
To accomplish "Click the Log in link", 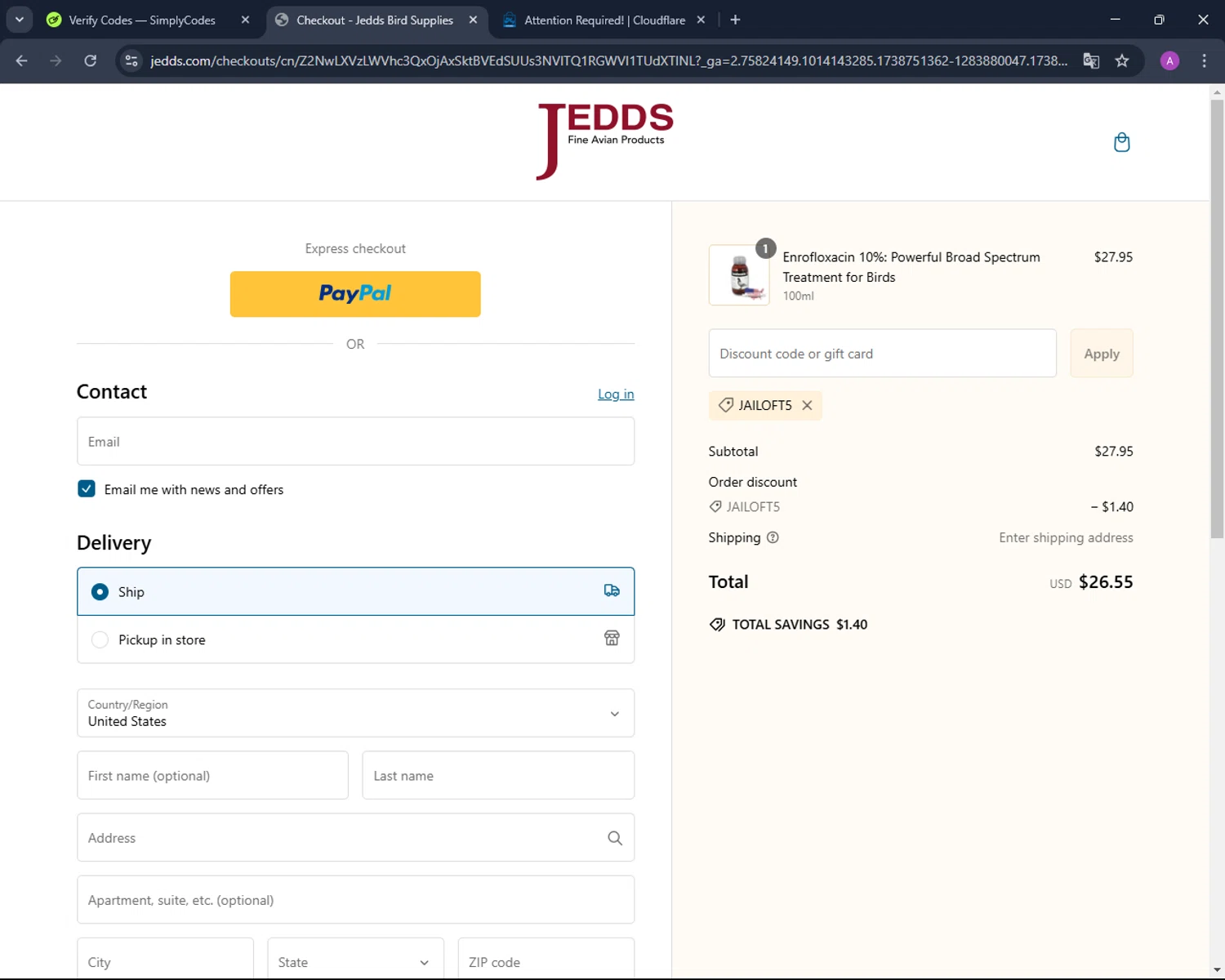I will tap(616, 394).
